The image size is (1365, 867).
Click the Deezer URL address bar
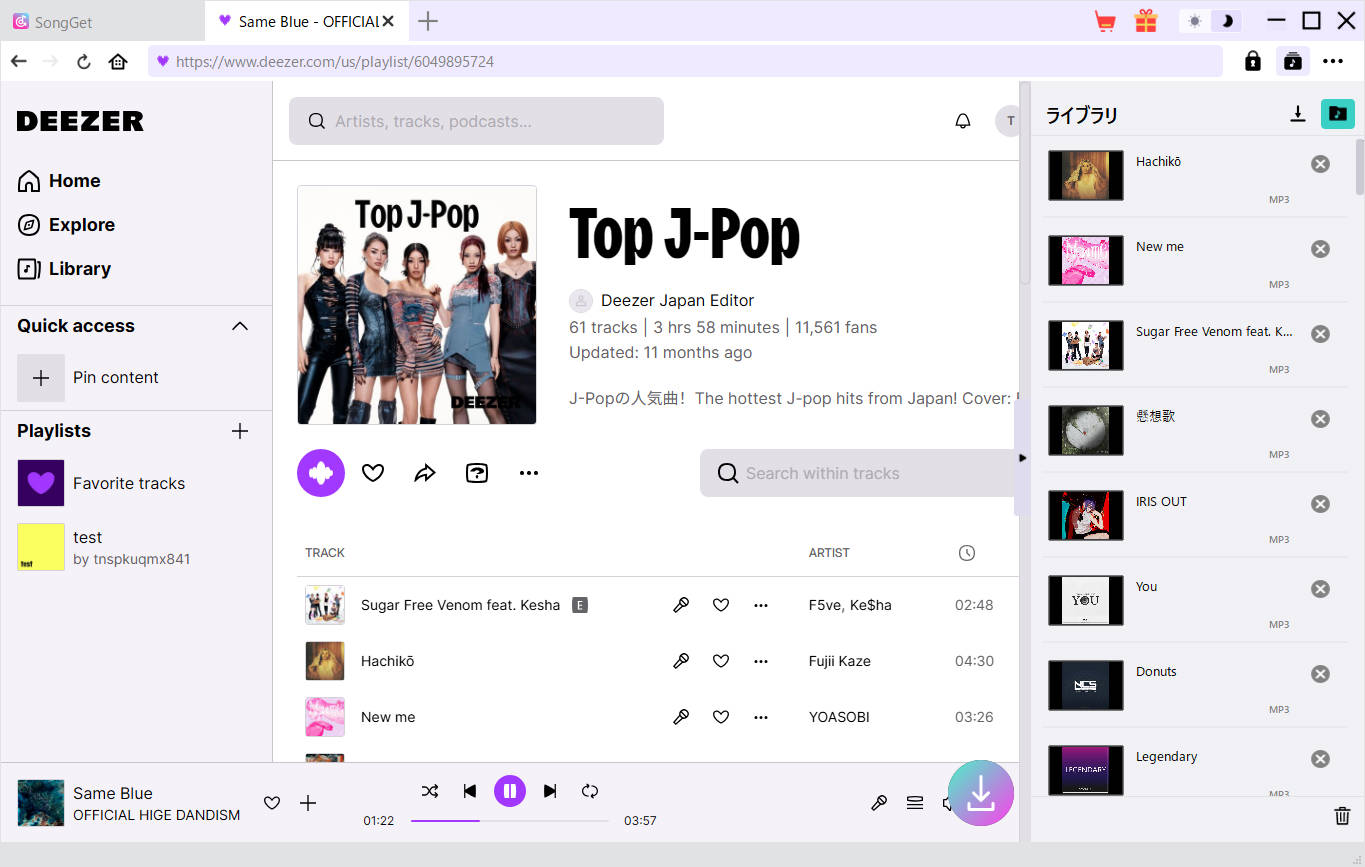coord(685,61)
